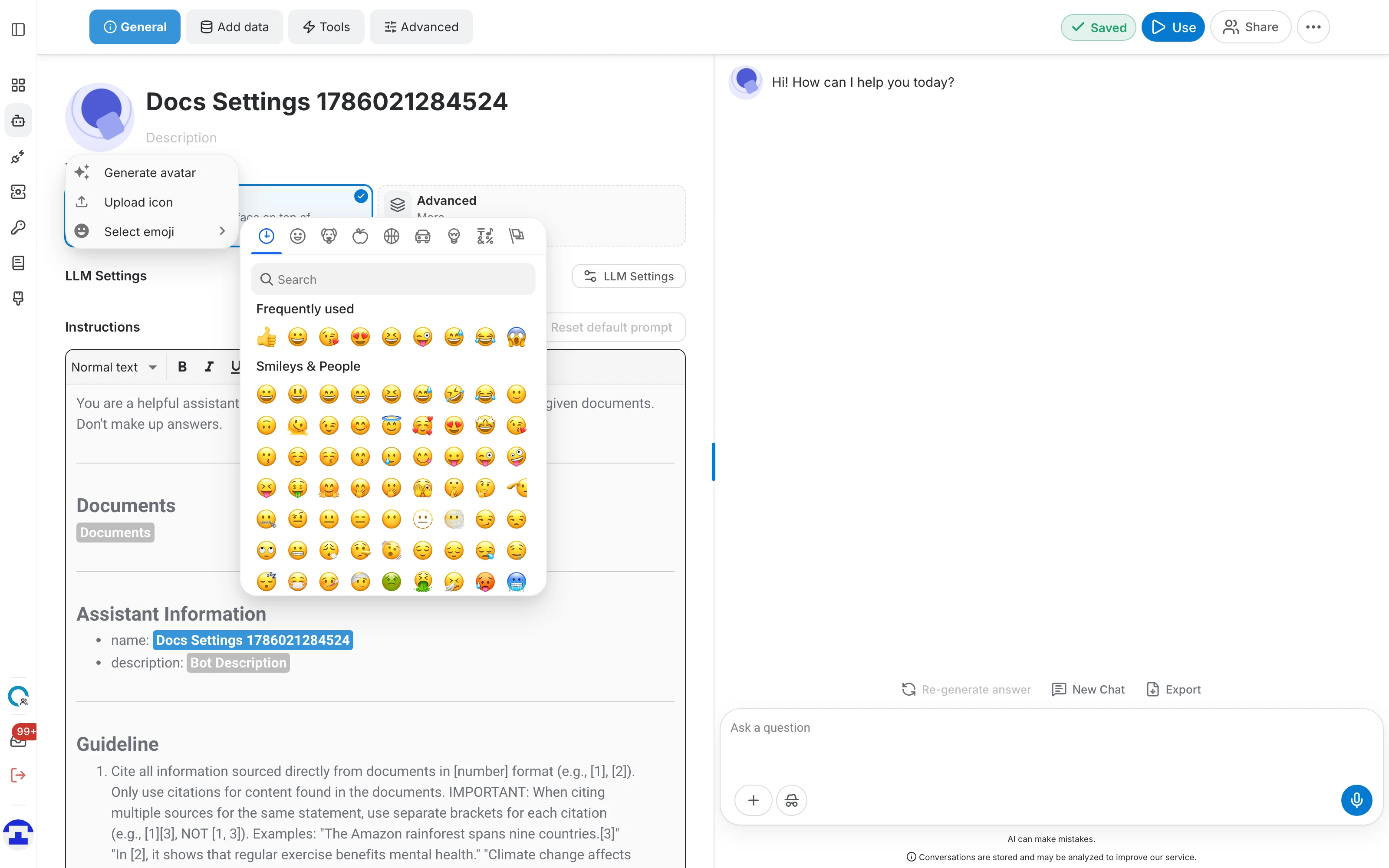Pick the smiling face with halo emoji
This screenshot has height=868, width=1389.
[x=392, y=425]
